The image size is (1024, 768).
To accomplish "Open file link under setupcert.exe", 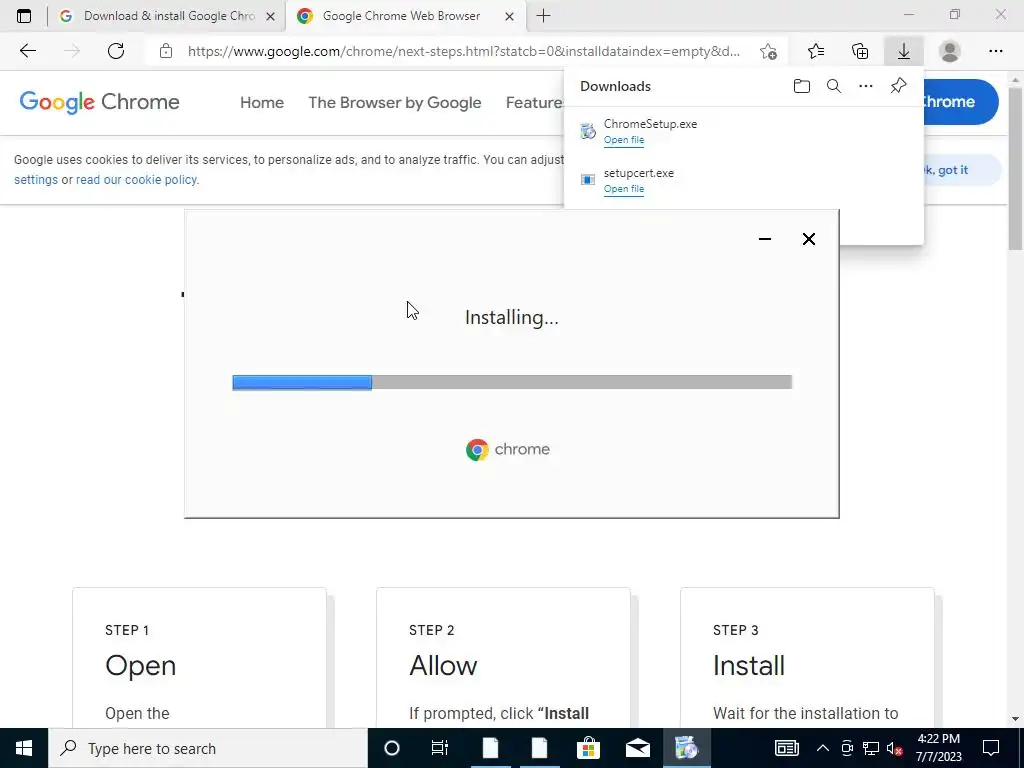I will 624,189.
